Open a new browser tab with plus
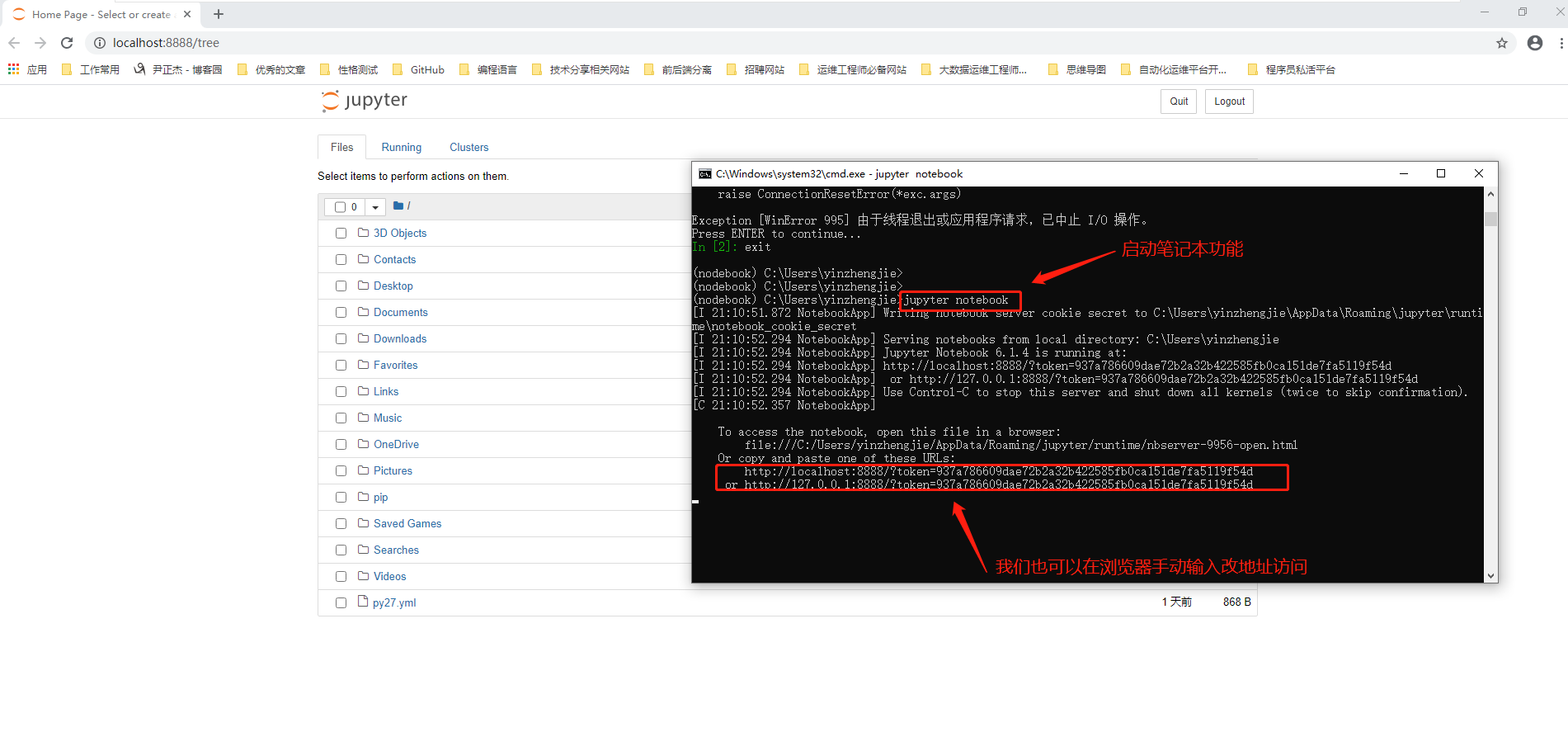Image resolution: width=1568 pixels, height=751 pixels. coord(219,14)
